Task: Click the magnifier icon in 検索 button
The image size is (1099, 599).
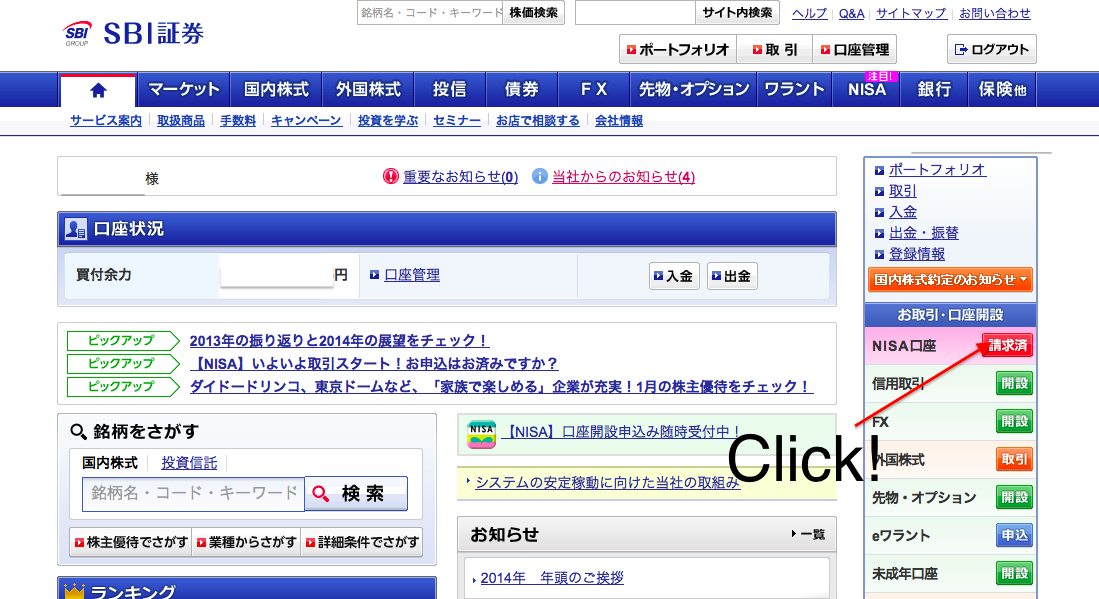Action: coord(321,493)
